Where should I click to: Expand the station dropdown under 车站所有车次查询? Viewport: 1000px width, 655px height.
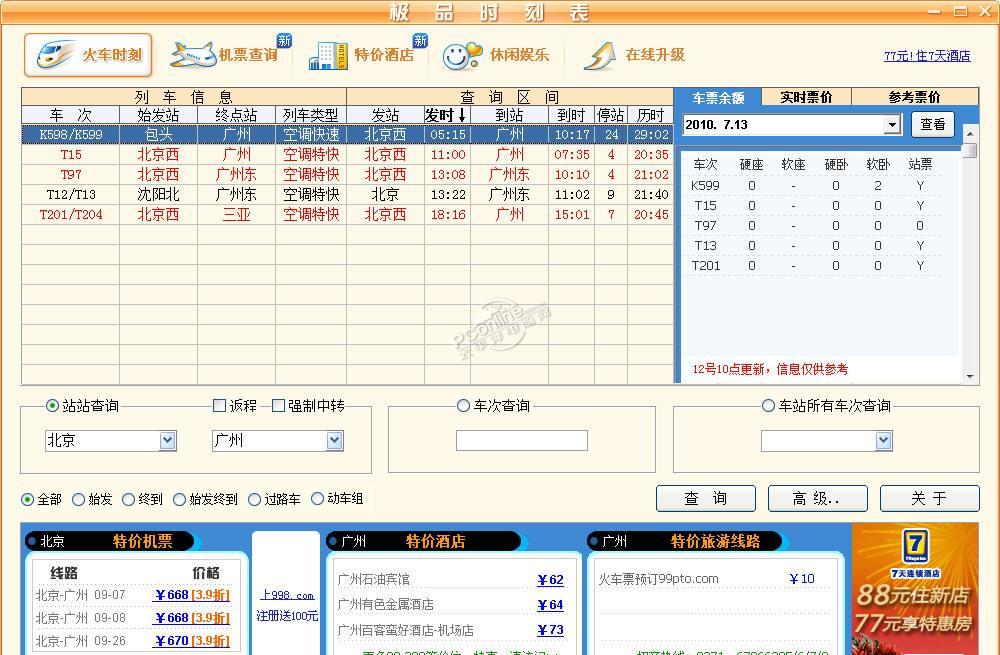(x=883, y=440)
